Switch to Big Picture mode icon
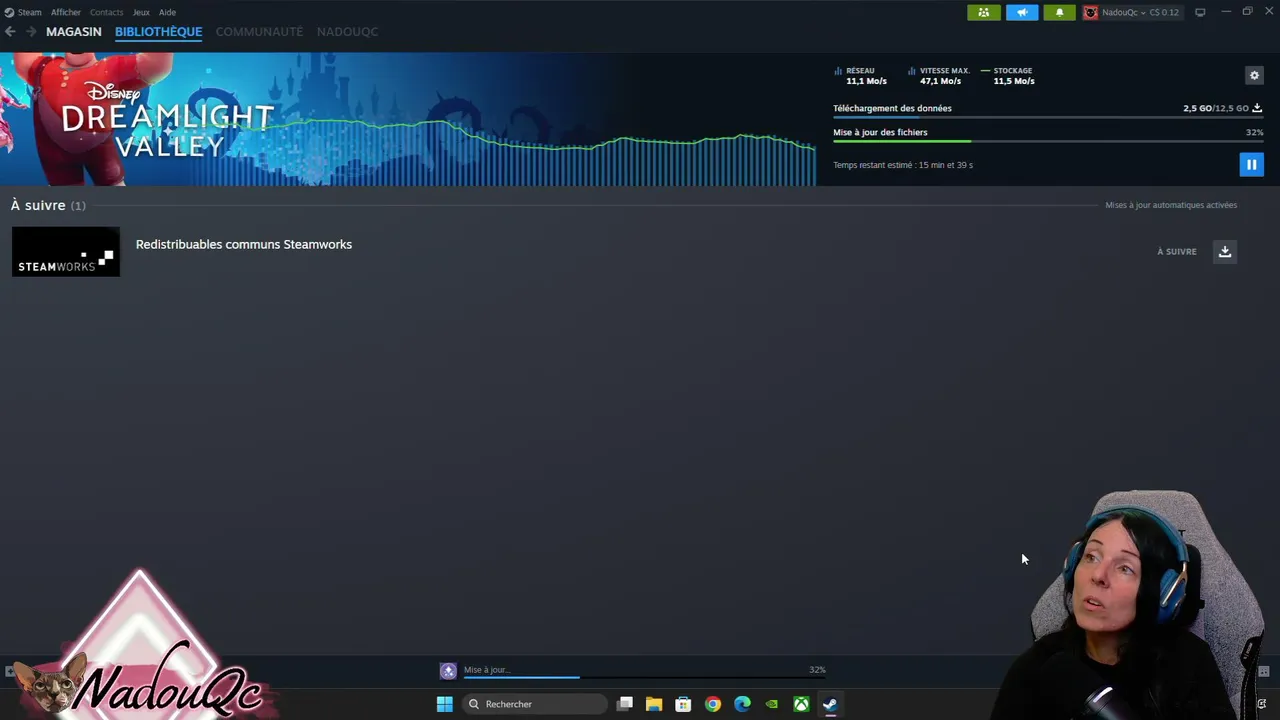Screen dimensions: 1280x720 [1200, 12]
